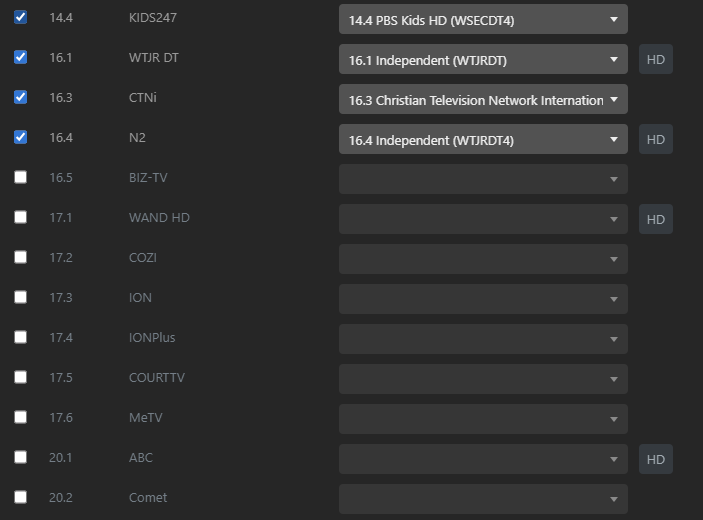
Task: Expand the empty mapping dropdown for COURTTV
Action: pyautogui.click(x=483, y=379)
